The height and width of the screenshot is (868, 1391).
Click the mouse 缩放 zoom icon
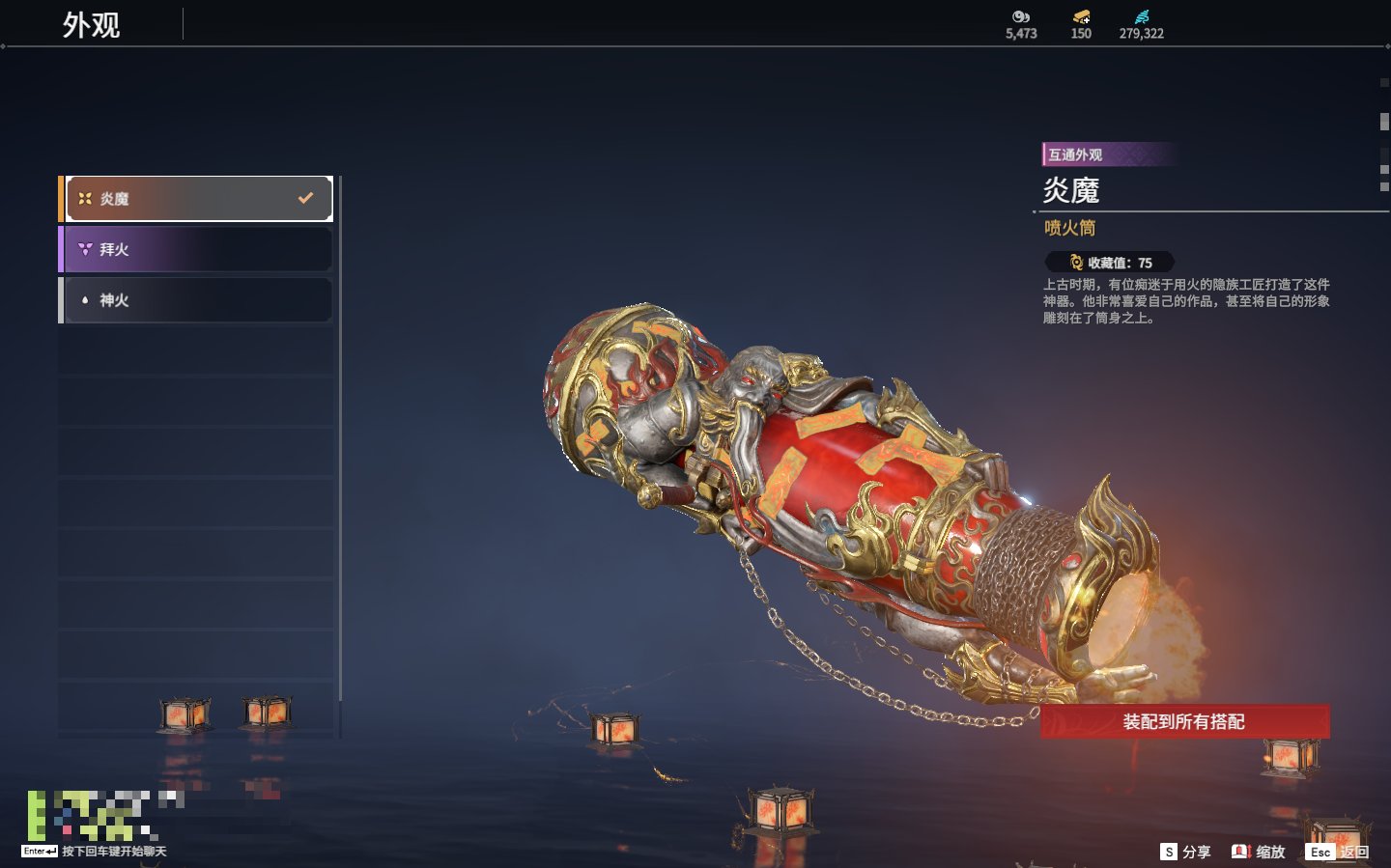[x=1241, y=852]
